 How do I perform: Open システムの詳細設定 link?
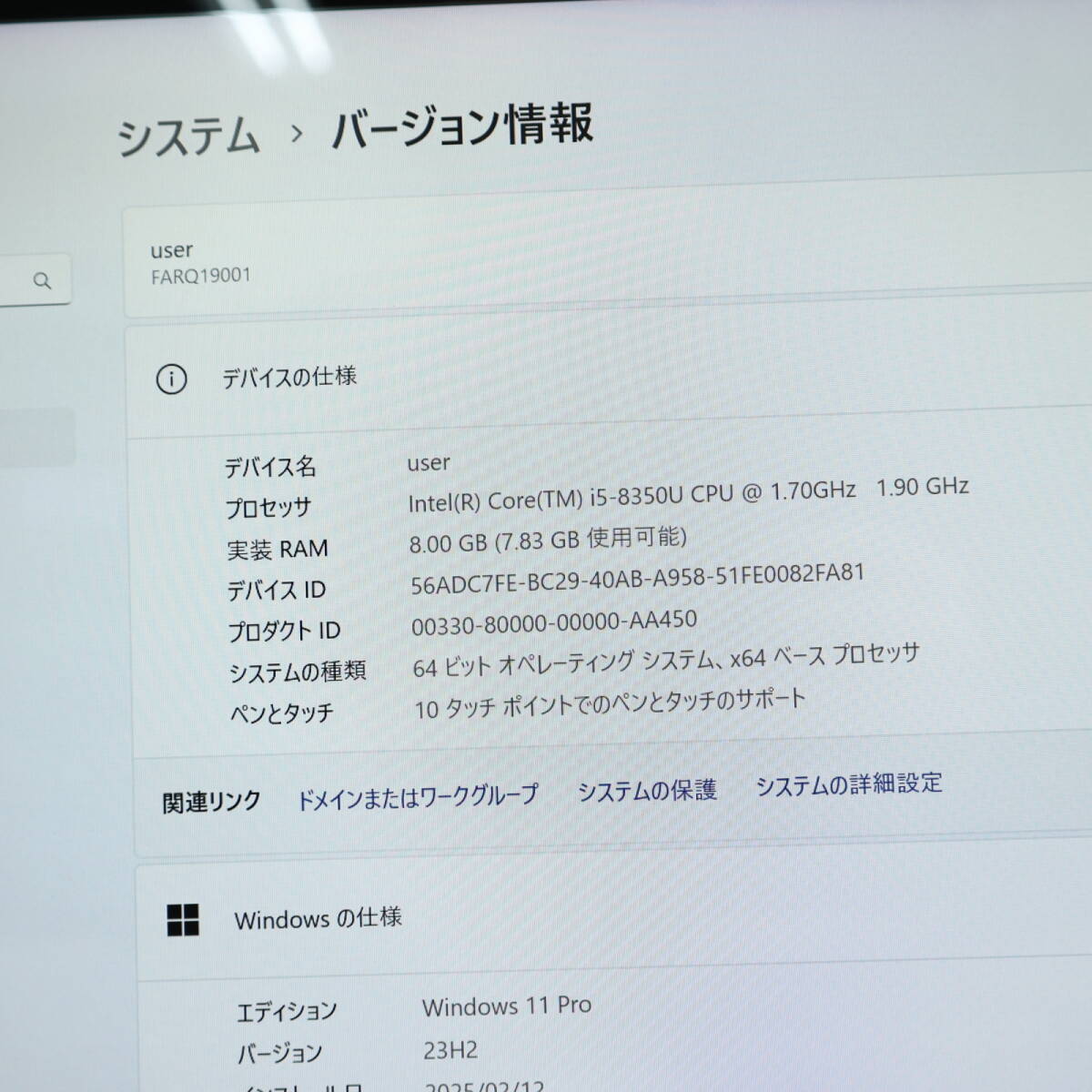coord(849,784)
